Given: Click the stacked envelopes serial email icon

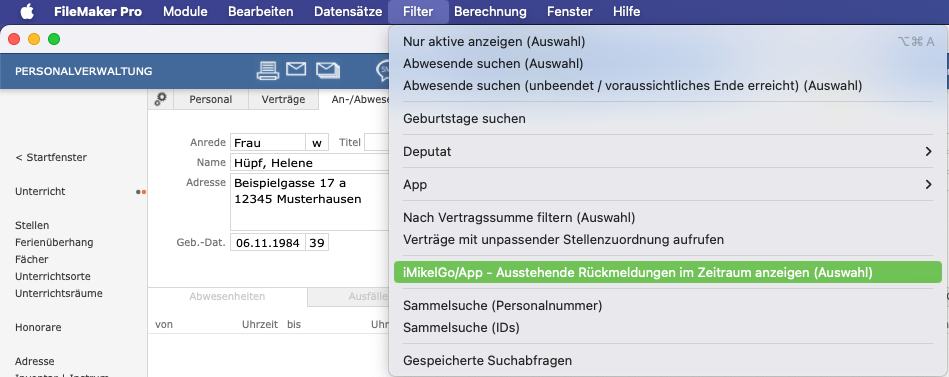Looking at the screenshot, I should coord(327,71).
